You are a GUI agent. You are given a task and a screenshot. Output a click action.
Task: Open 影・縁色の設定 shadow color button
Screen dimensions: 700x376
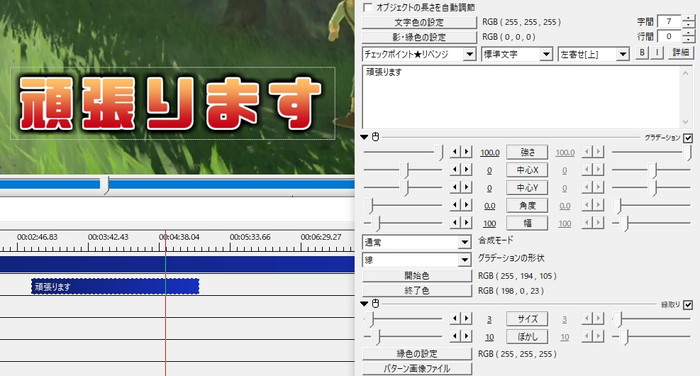coord(419,37)
